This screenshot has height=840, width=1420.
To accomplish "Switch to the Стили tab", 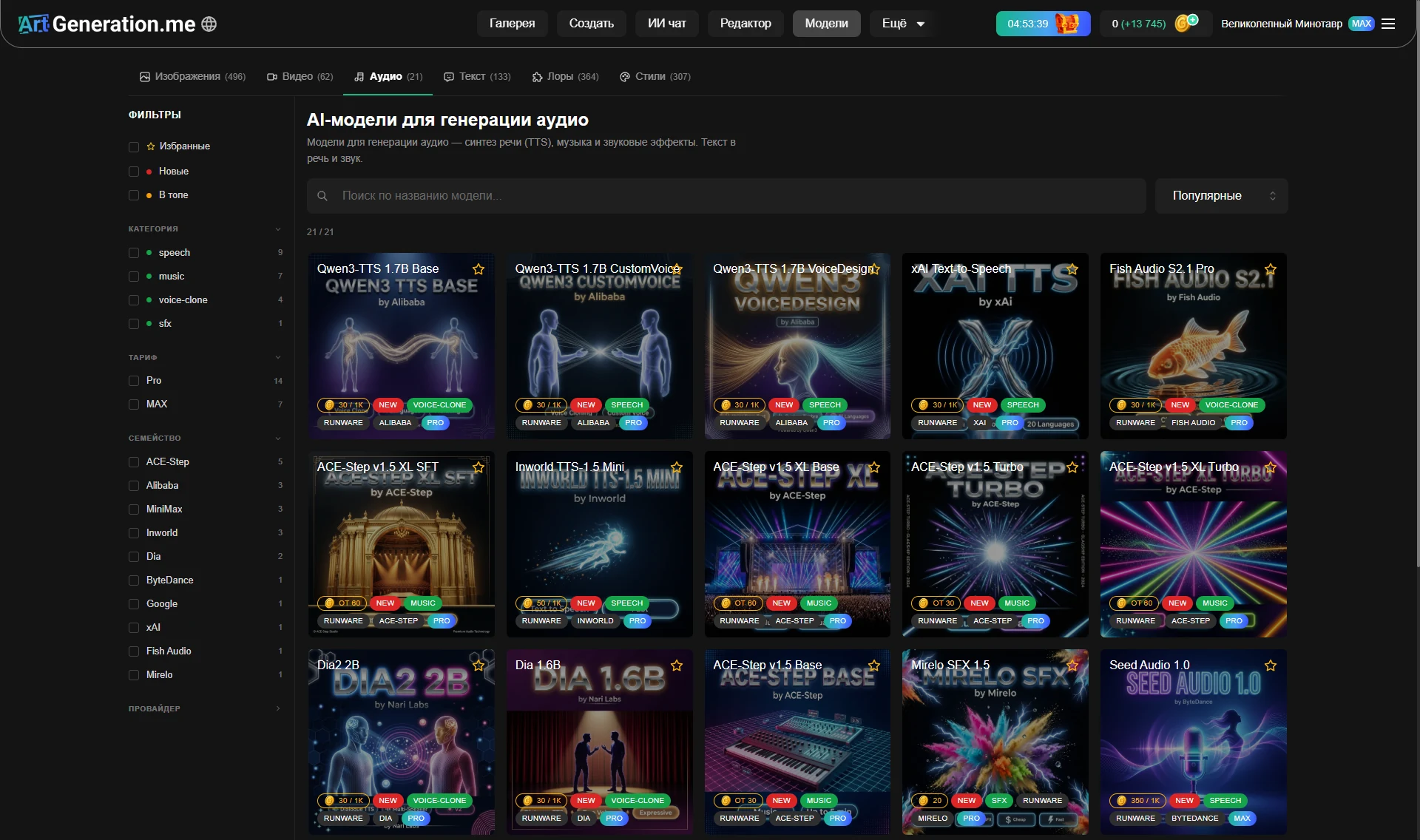I will (655, 77).
